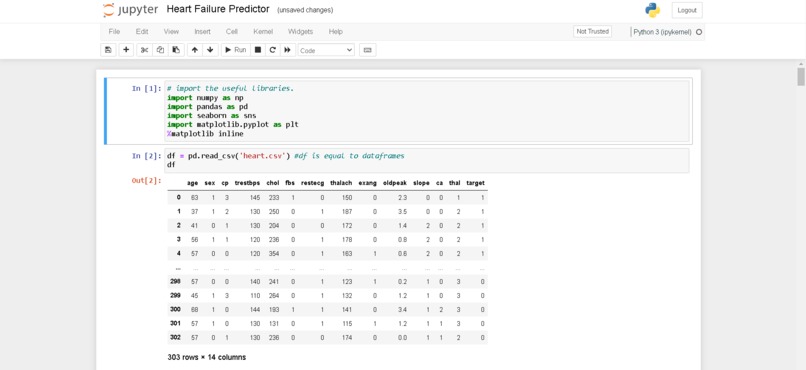Click the 'exang' column header

368,183
